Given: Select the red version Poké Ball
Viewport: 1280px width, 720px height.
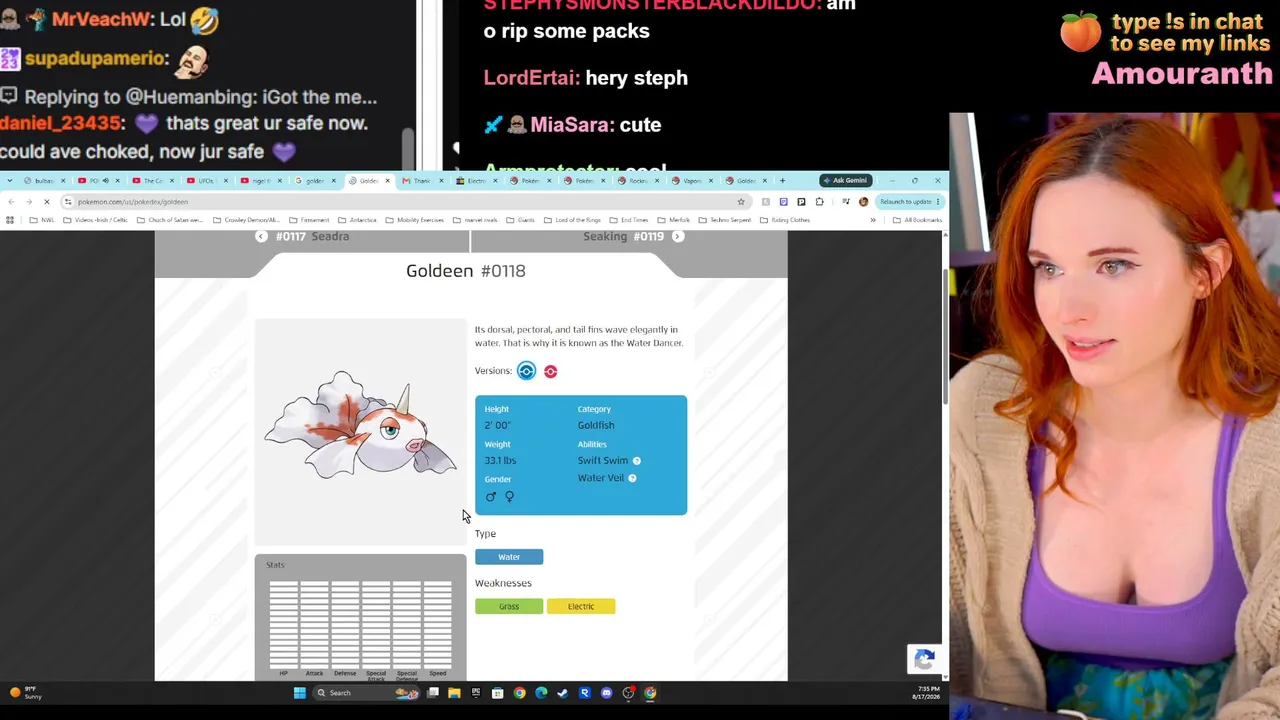Looking at the screenshot, I should 550,371.
